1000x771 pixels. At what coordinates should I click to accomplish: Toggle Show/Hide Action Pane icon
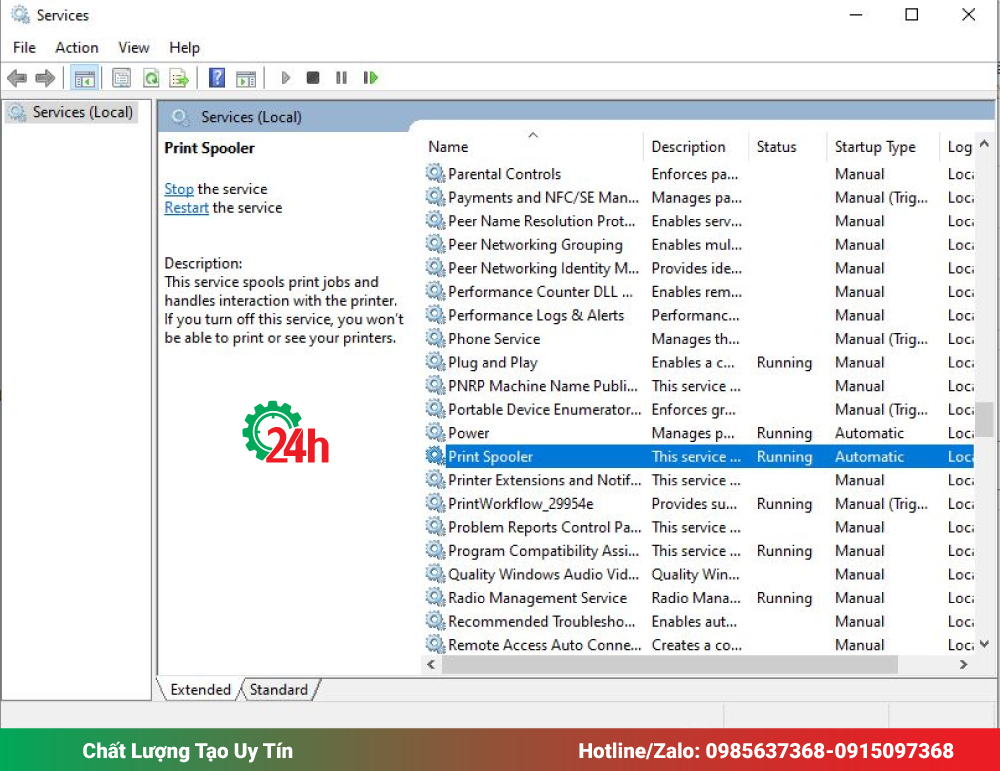point(246,78)
